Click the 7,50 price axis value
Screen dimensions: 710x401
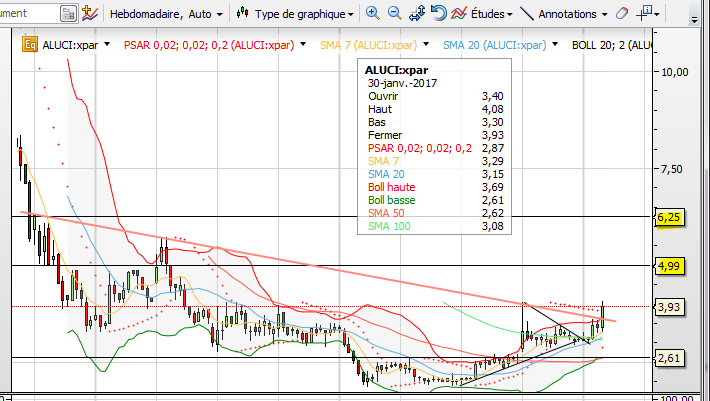(x=672, y=169)
